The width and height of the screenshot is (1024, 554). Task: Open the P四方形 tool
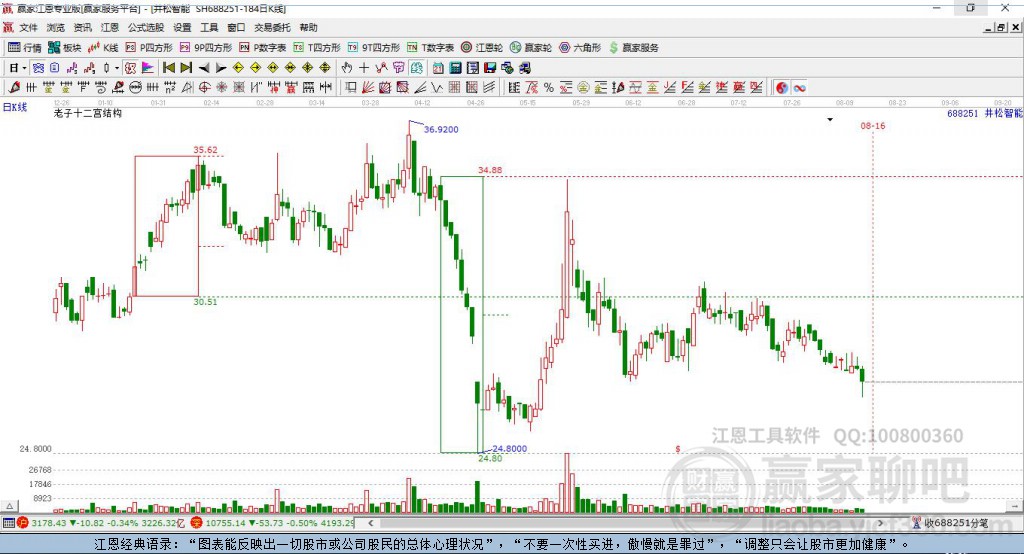149,48
